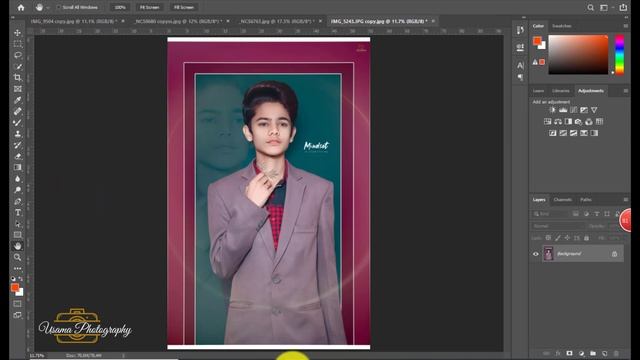
Task: Open Layers panel options menu
Action: click(x=625, y=200)
